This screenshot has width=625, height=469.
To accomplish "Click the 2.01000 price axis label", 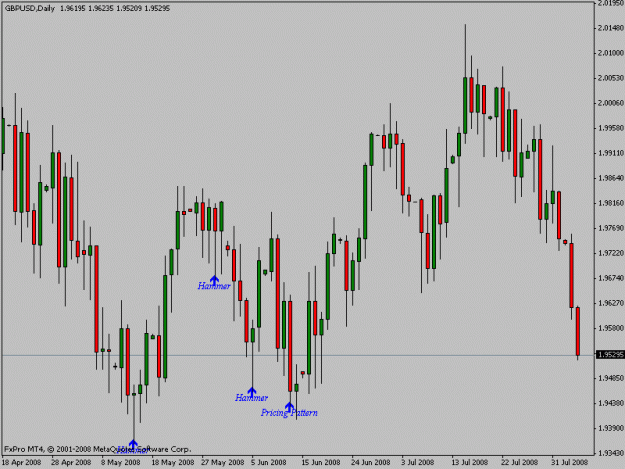I will [610, 53].
